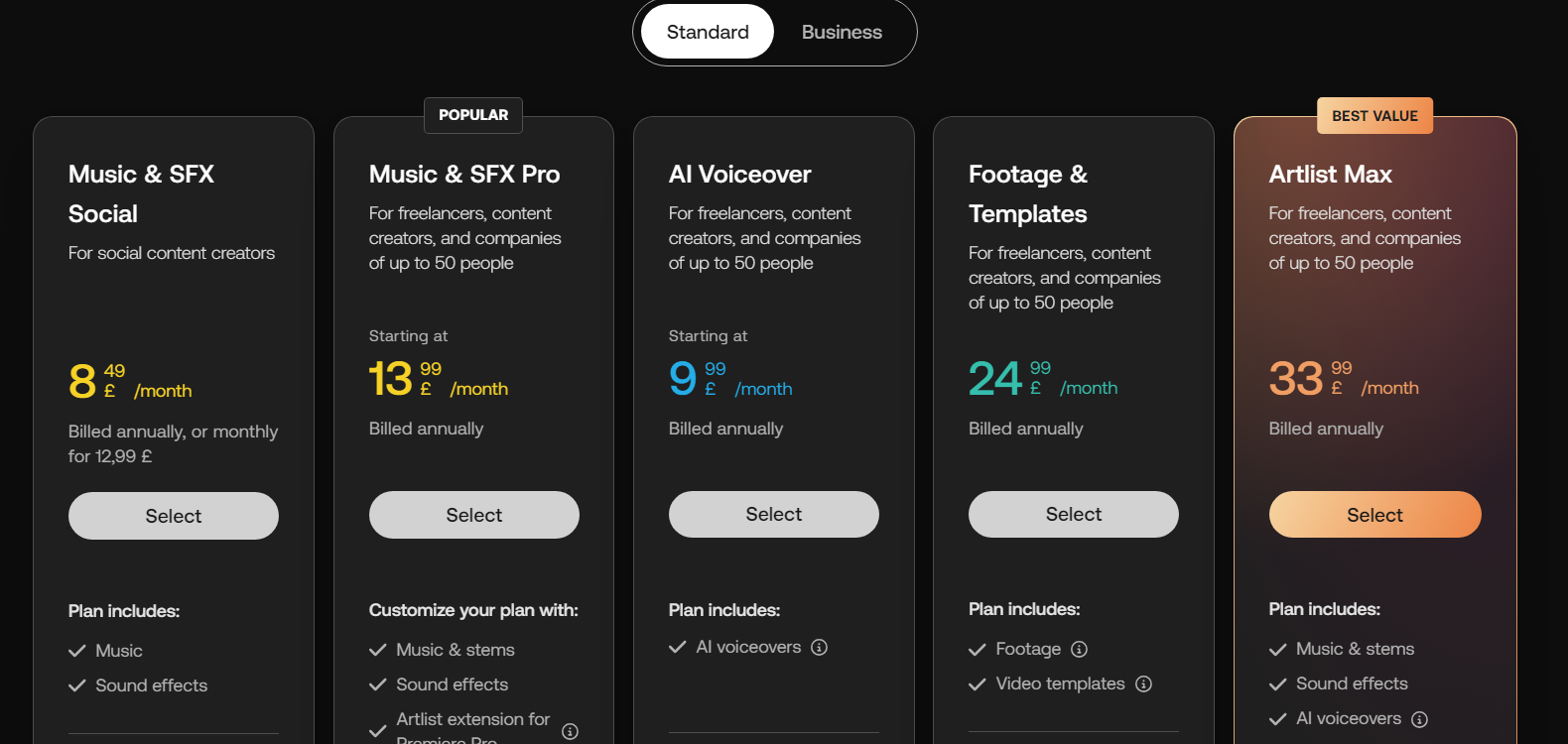Select the Artlist Max plan
This screenshot has height=744, width=1568.
pyautogui.click(x=1374, y=515)
